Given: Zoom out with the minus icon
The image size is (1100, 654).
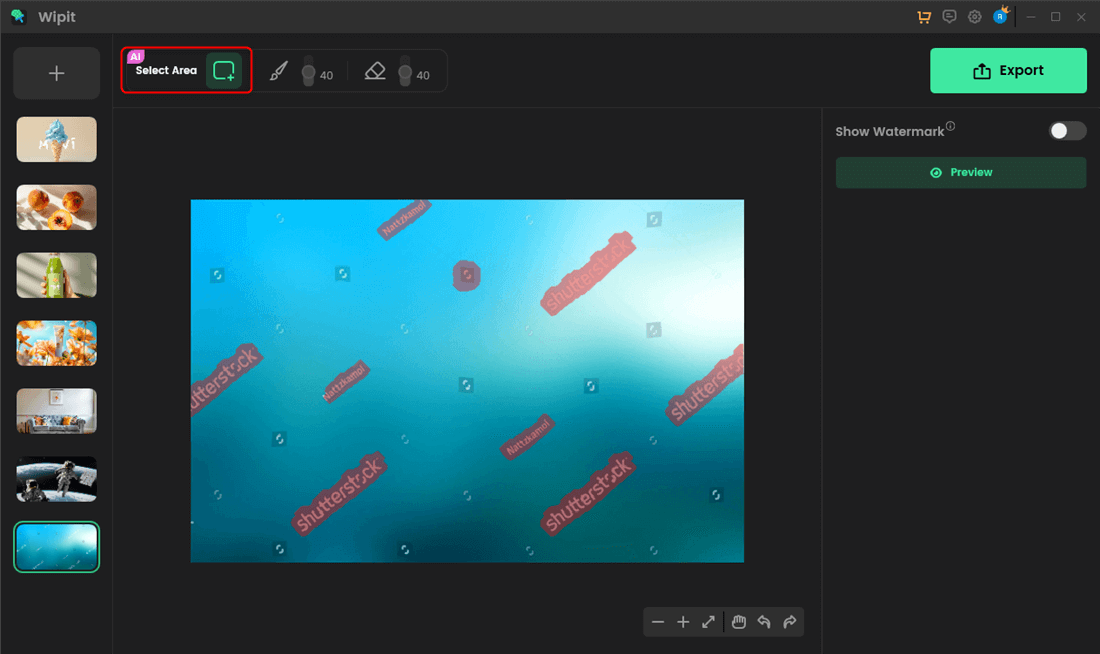Looking at the screenshot, I should [657, 622].
